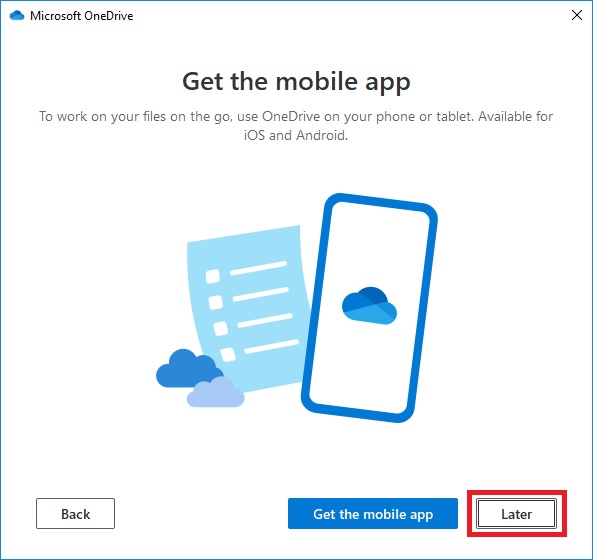Click the "iOS and Android" description line
Image resolution: width=593 pixels, height=560 pixels.
point(296,135)
